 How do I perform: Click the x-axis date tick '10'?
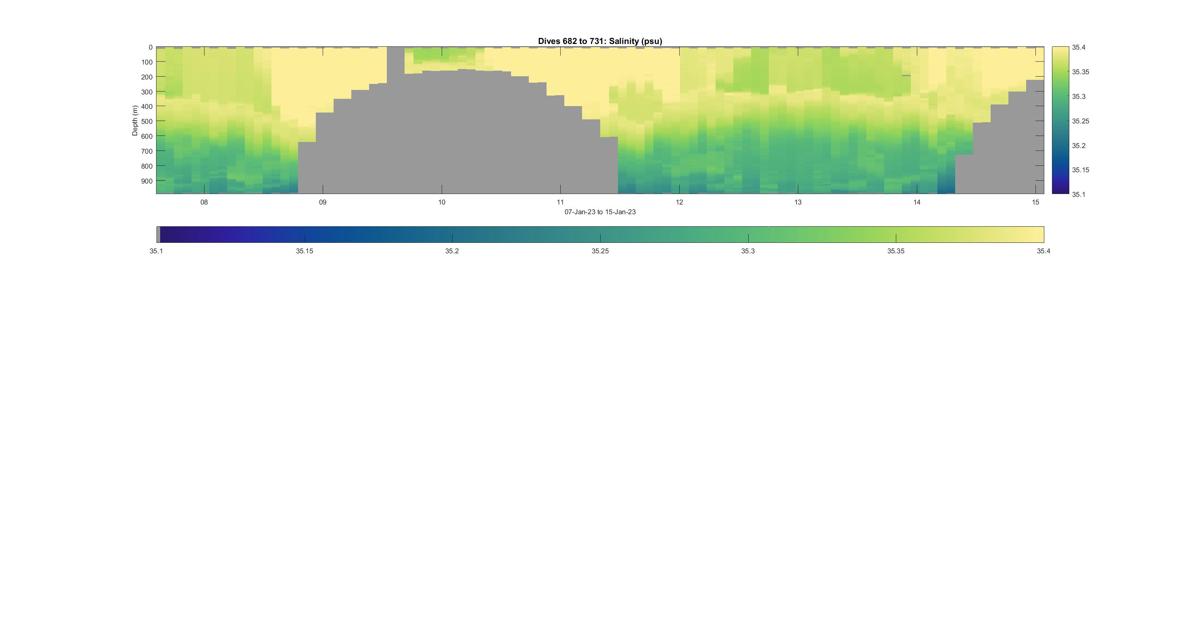442,202
